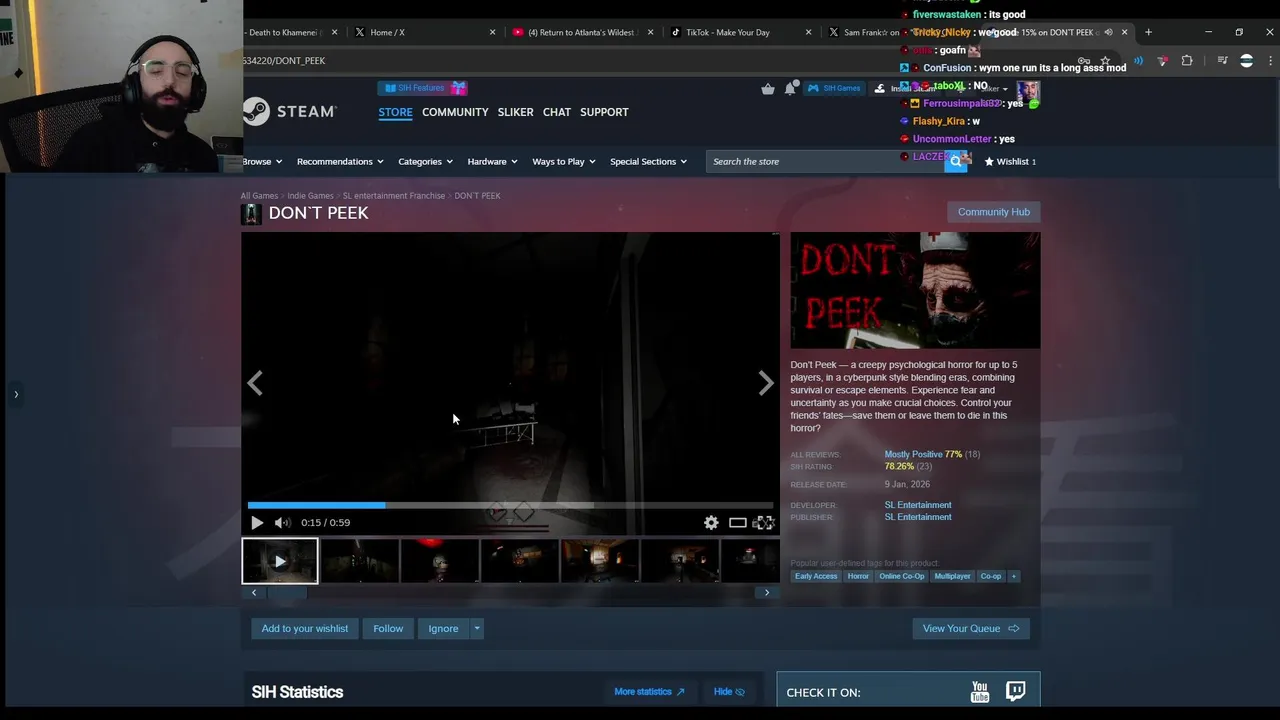Open YouTube icon under Check It On
This screenshot has width=1280, height=720.
[980, 692]
